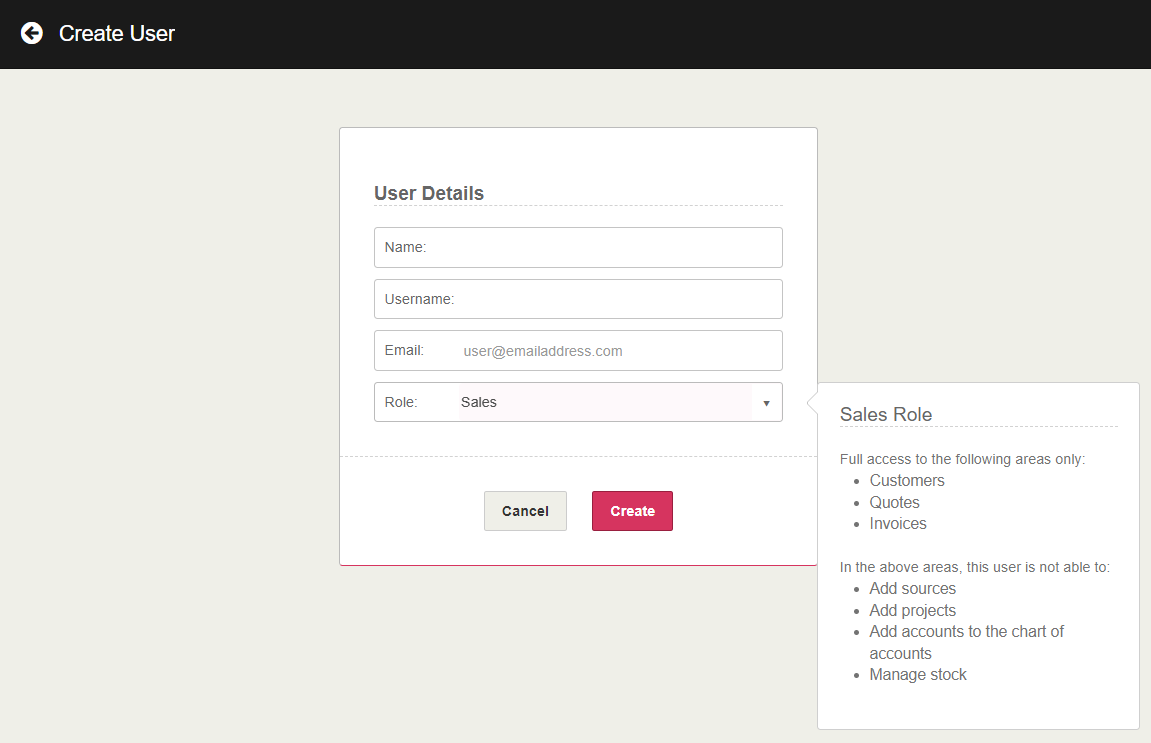The width and height of the screenshot is (1151, 743).
Task: Click Customers in the access list
Action: 907,481
